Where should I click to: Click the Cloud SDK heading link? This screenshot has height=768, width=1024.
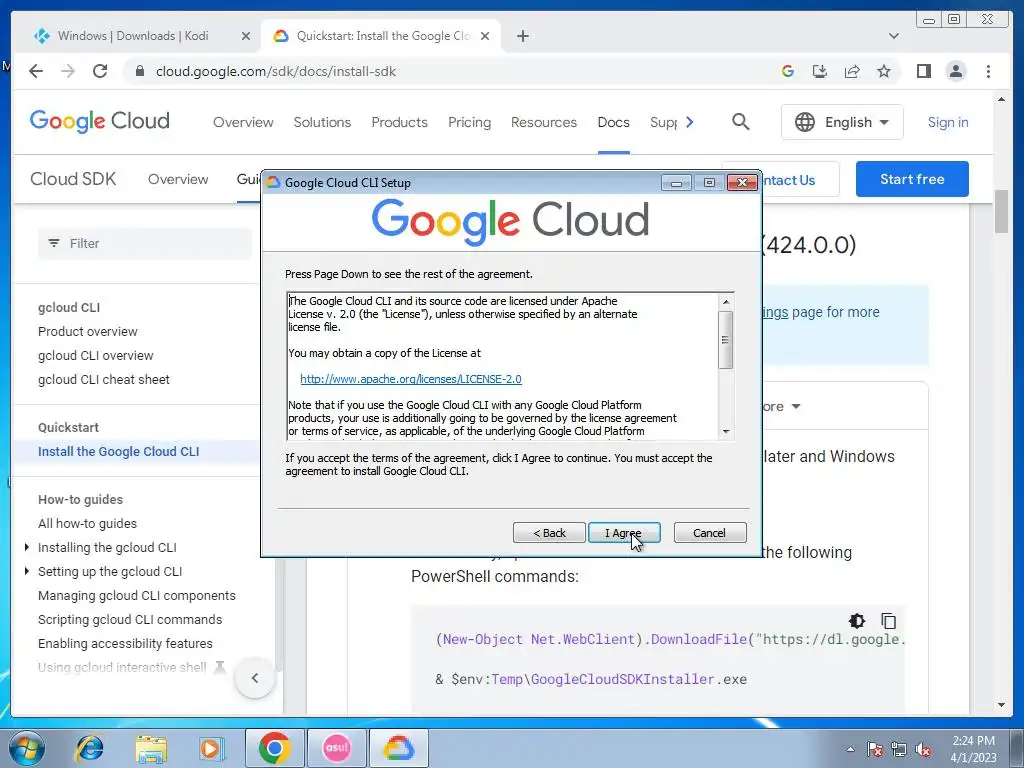[73, 179]
